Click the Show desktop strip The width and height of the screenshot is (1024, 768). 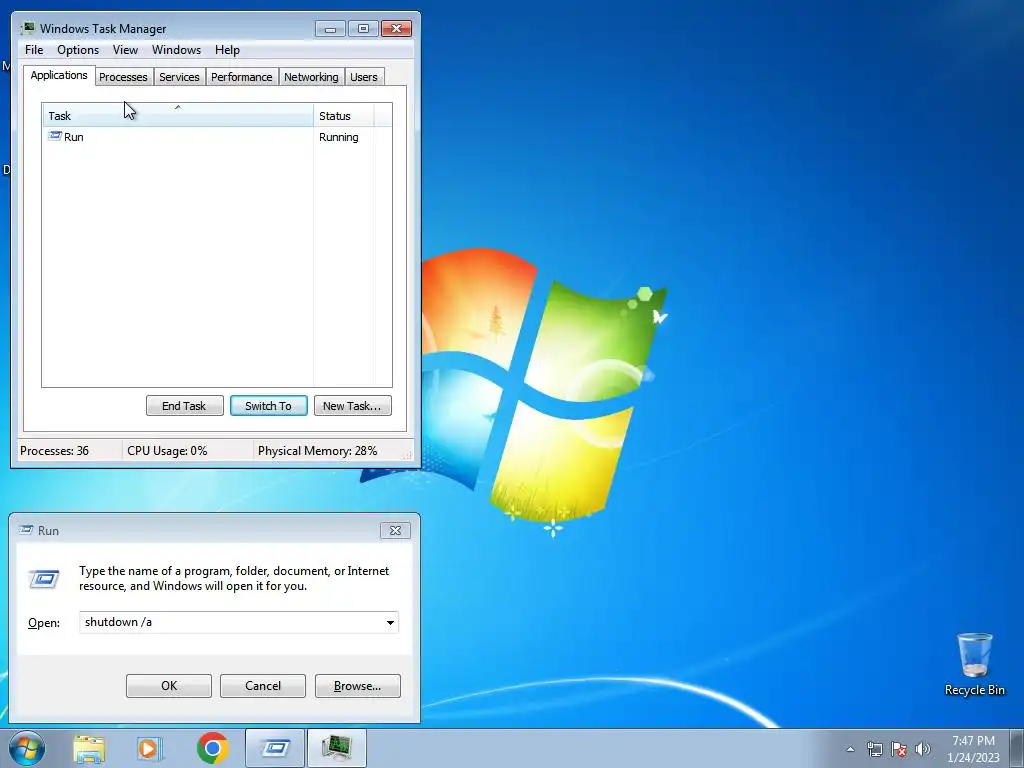tap(1017, 748)
